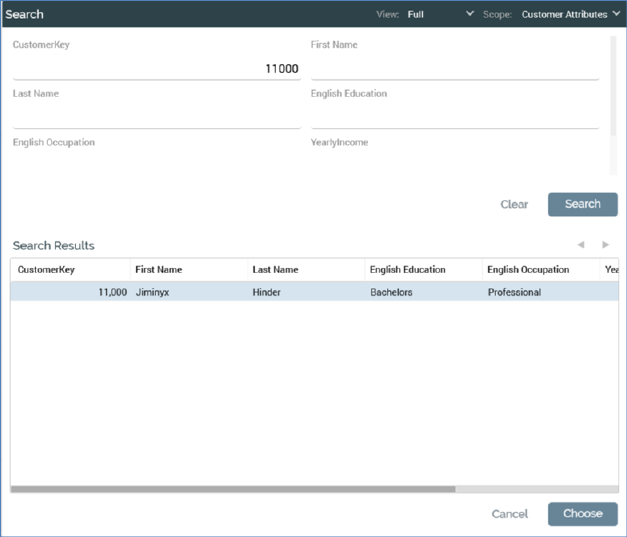
Task: Click into the Last Name field
Action: 156,117
